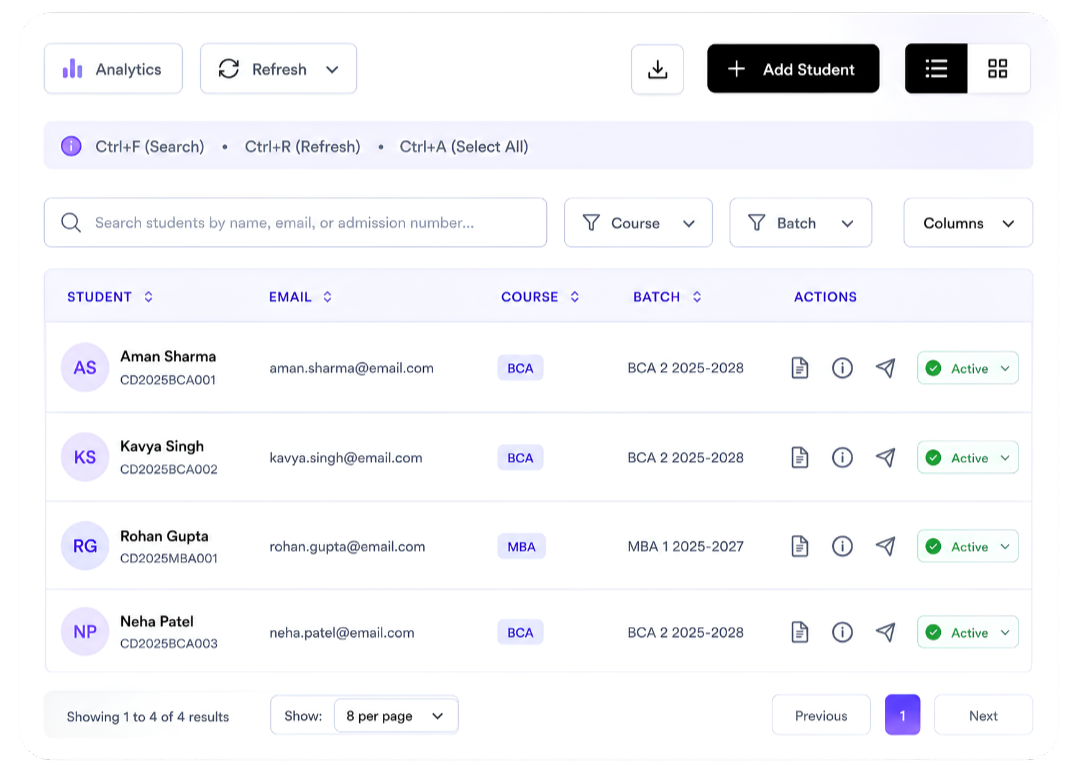Open the 8 per page dropdown

click(x=396, y=716)
